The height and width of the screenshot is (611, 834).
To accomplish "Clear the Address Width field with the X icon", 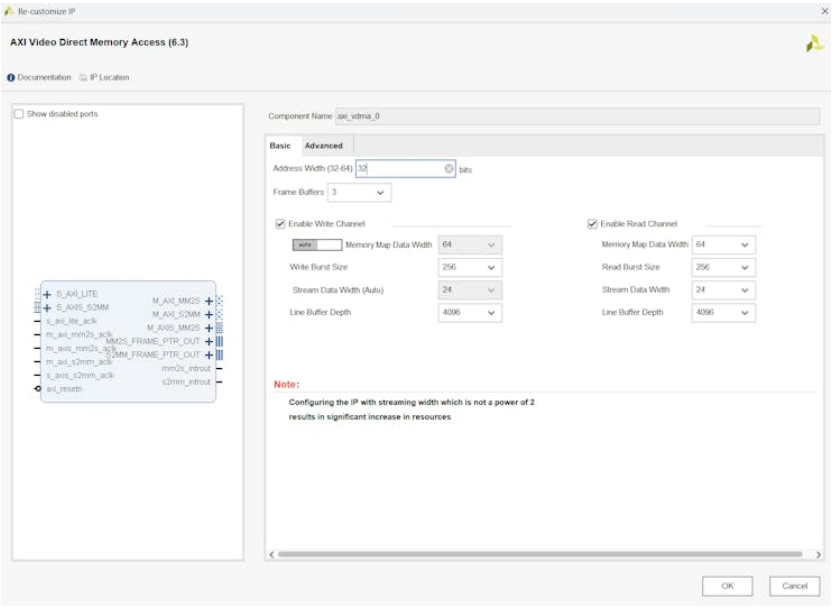I will tap(449, 169).
